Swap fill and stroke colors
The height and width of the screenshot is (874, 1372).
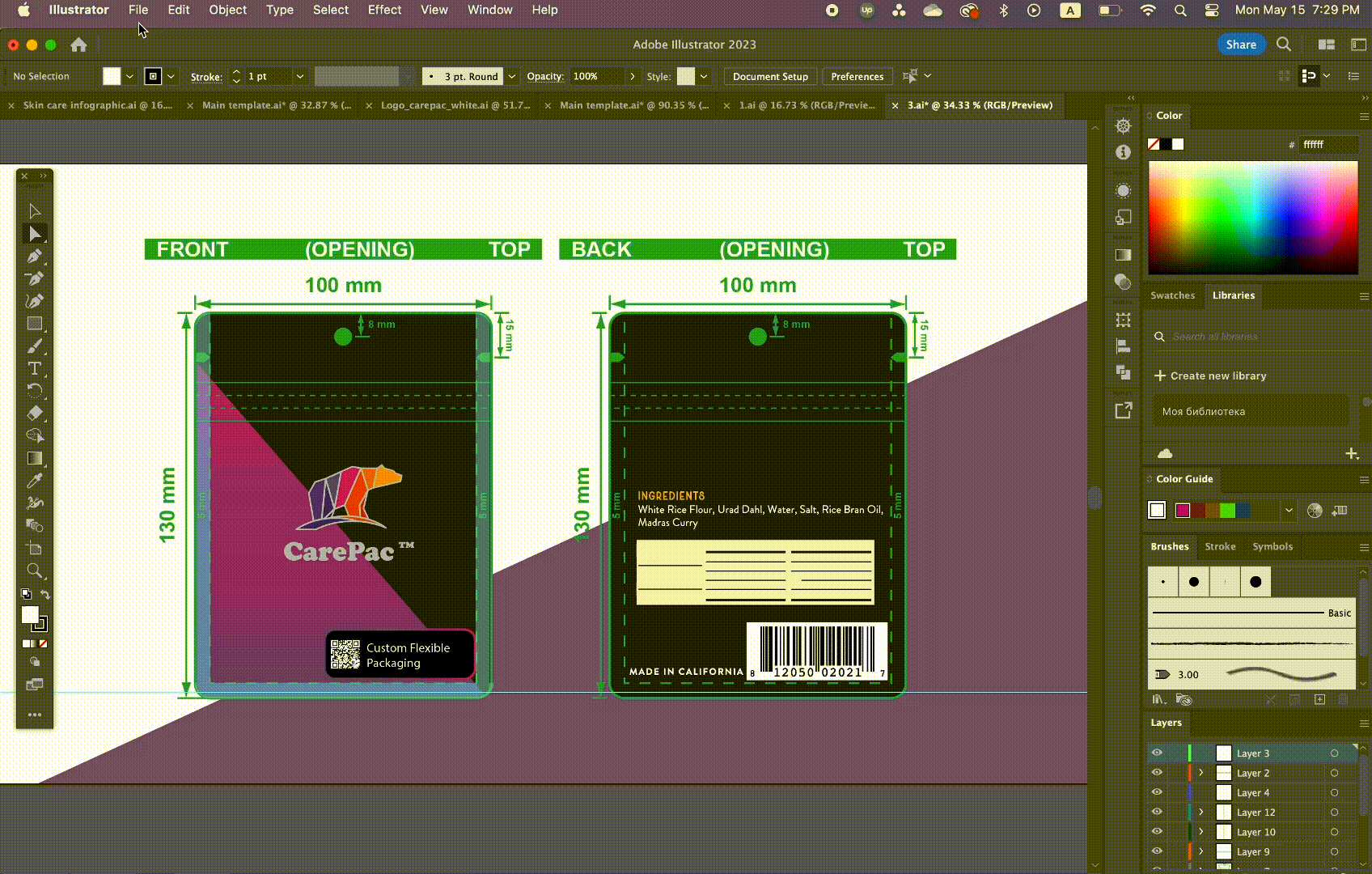point(45,595)
